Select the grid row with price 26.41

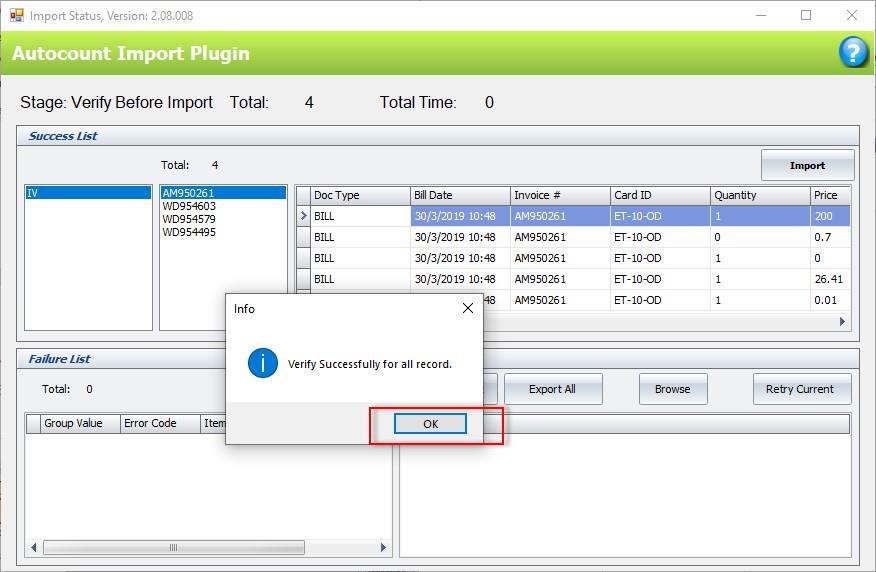point(574,279)
